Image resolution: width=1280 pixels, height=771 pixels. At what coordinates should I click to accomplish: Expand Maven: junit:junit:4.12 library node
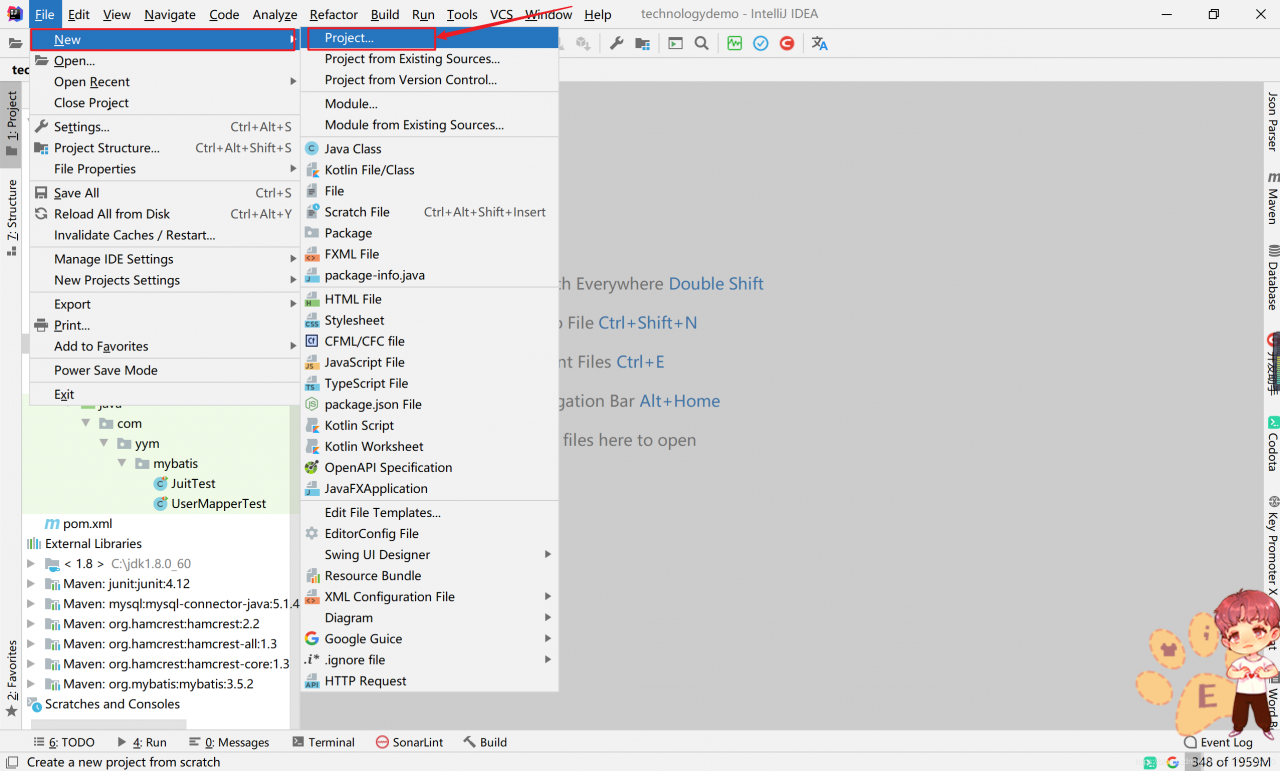32,584
